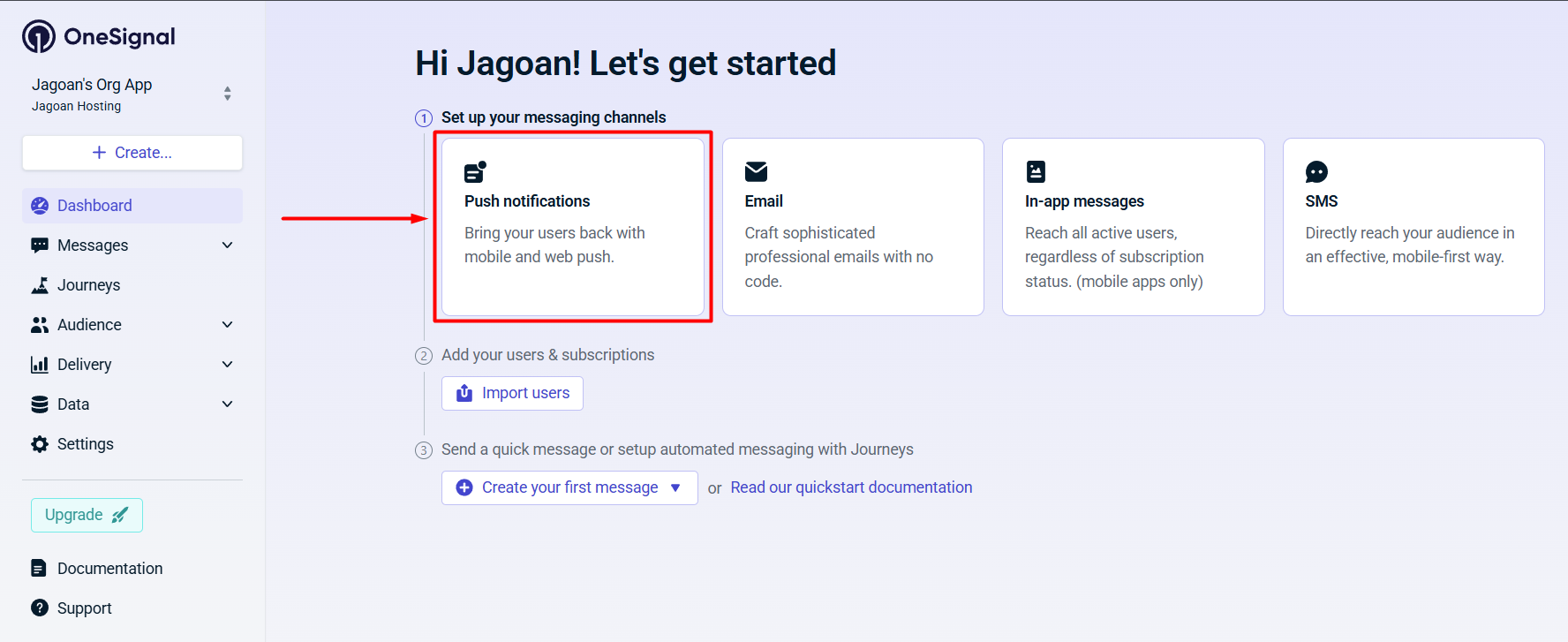Select the Push notifications card title
The height and width of the screenshot is (642, 1568).
click(527, 201)
